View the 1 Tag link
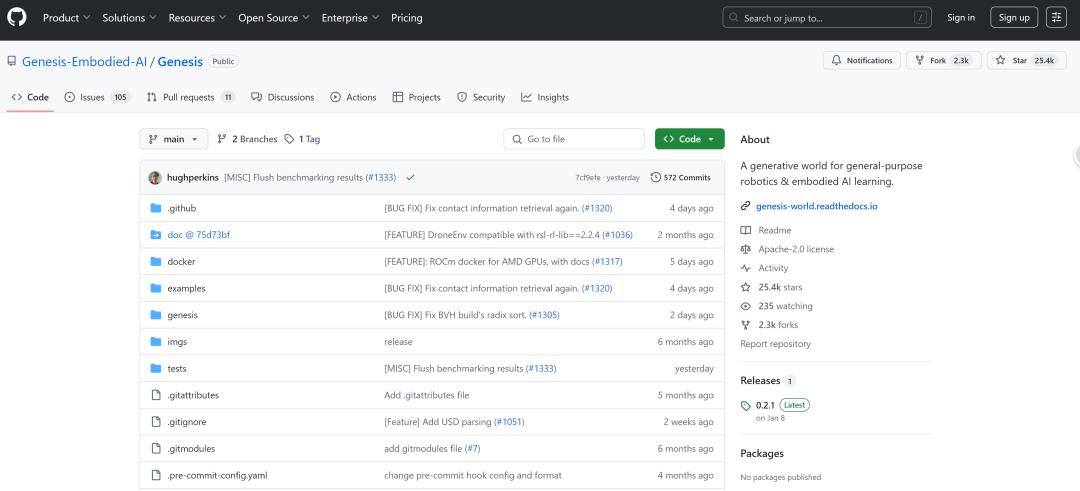Viewport: 1080px width, 491px height. [302, 139]
